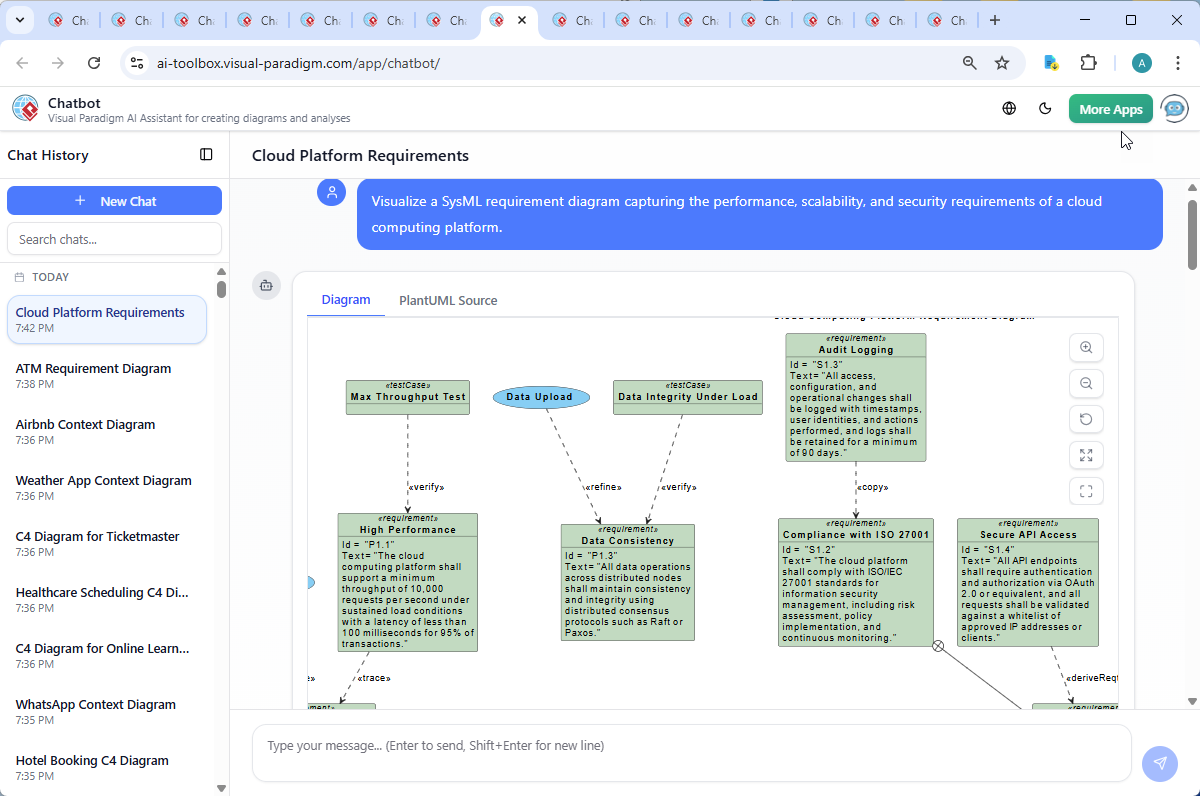This screenshot has width=1200, height=796.
Task: Start a New Chat
Action: (x=114, y=200)
